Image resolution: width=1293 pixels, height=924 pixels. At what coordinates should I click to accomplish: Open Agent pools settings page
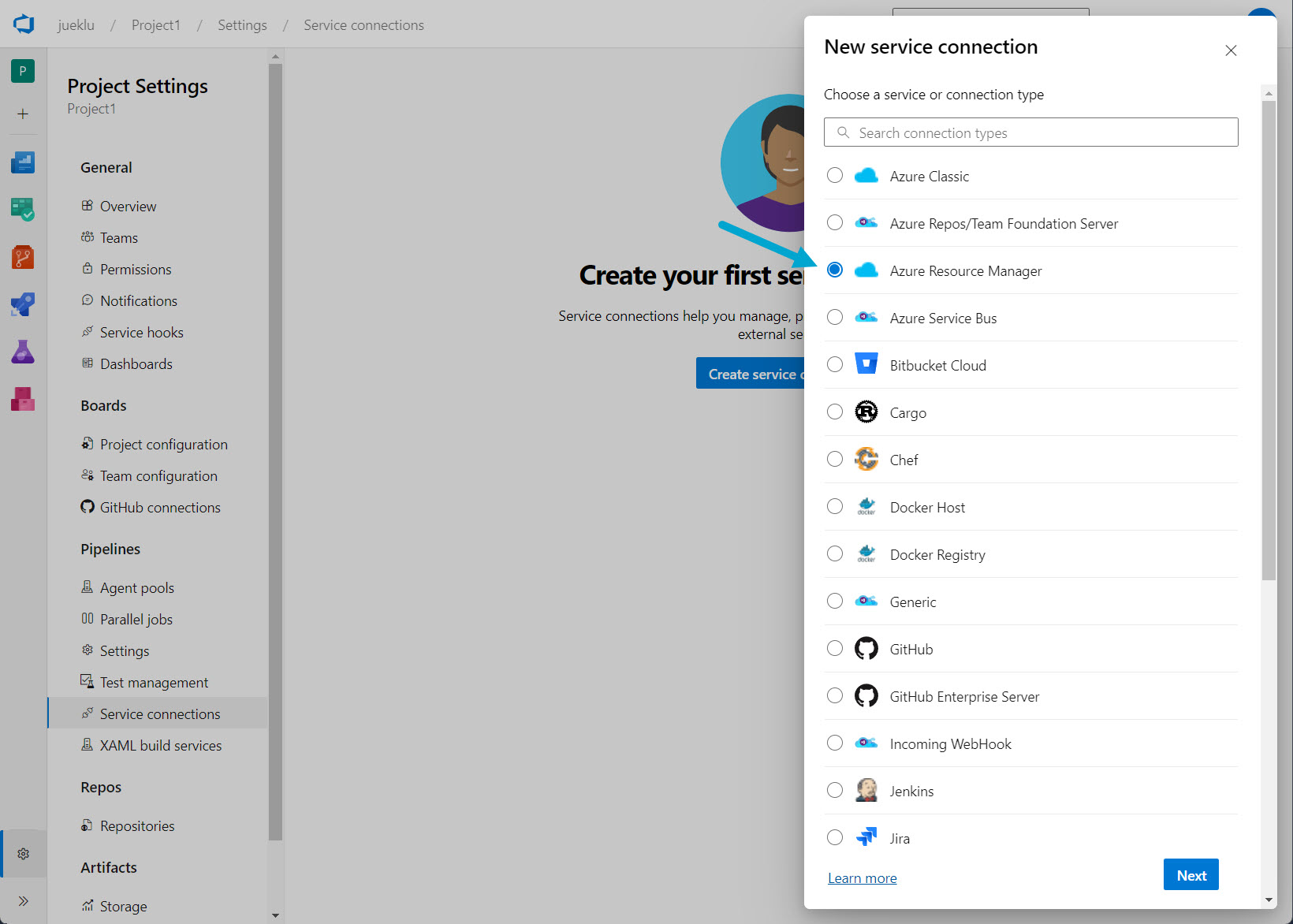tap(137, 588)
